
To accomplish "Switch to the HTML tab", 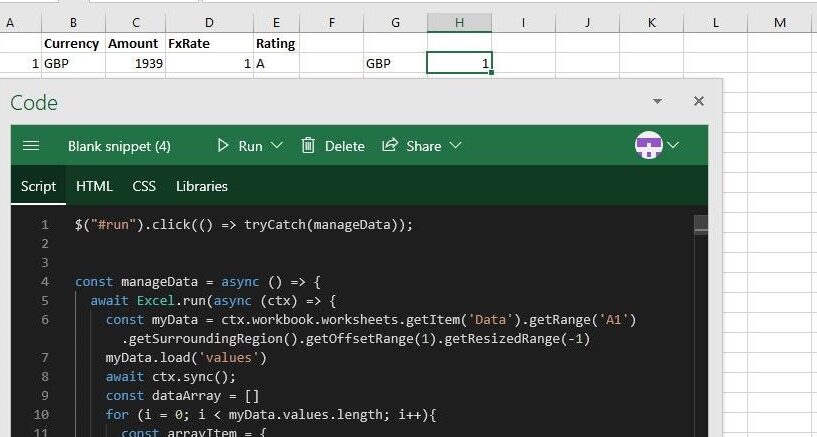I will click(94, 186).
